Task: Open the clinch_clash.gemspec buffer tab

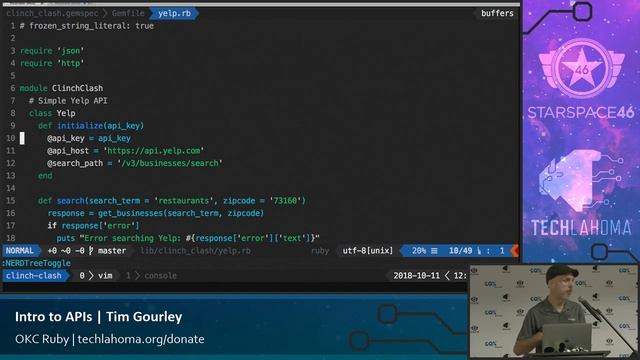Action: tap(52, 13)
